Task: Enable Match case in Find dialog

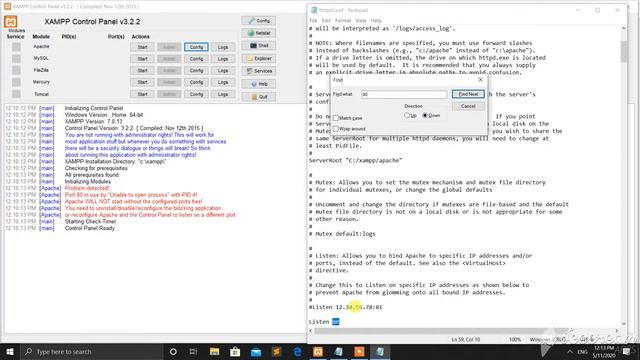Action: click(336, 118)
